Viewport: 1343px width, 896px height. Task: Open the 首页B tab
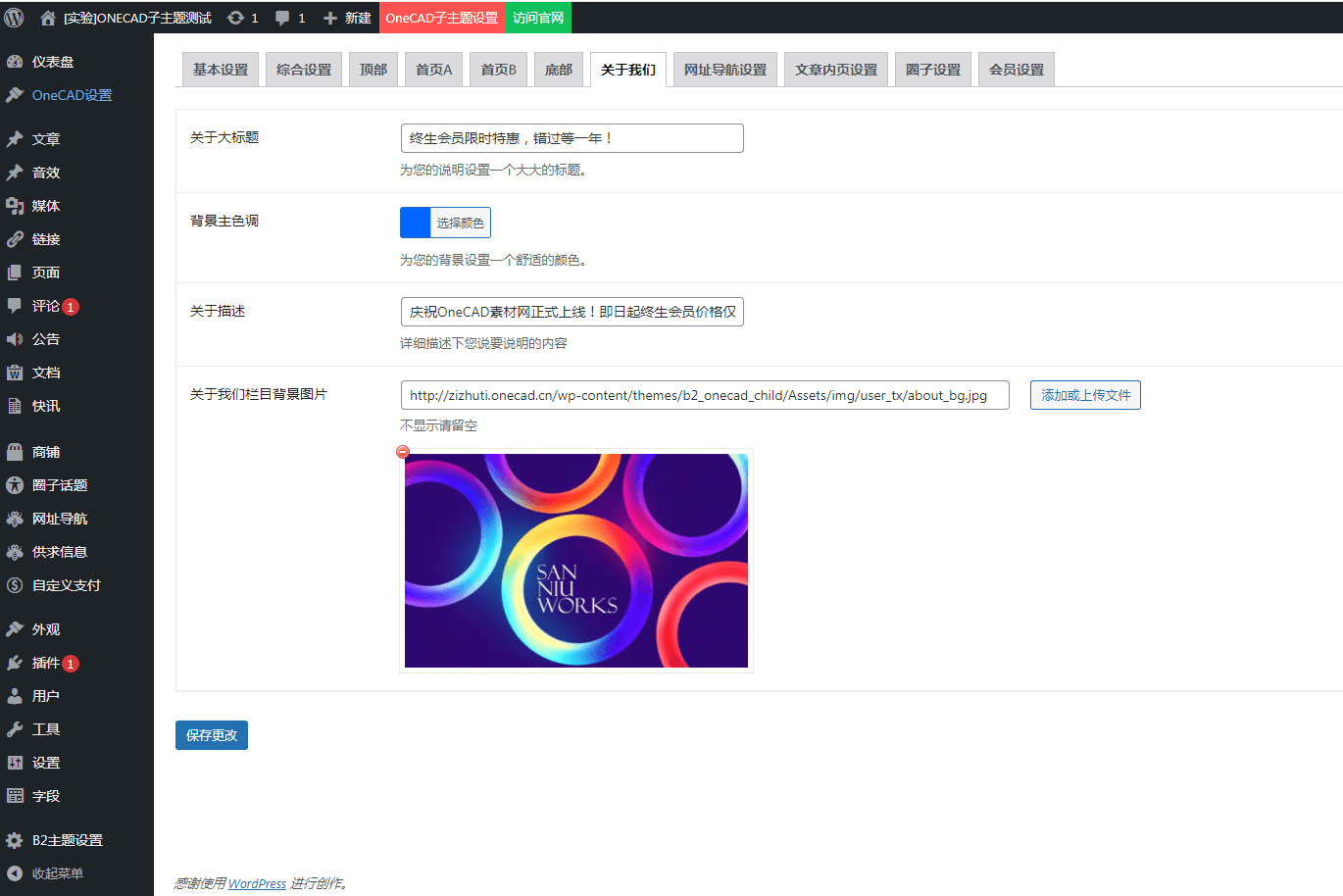(499, 70)
